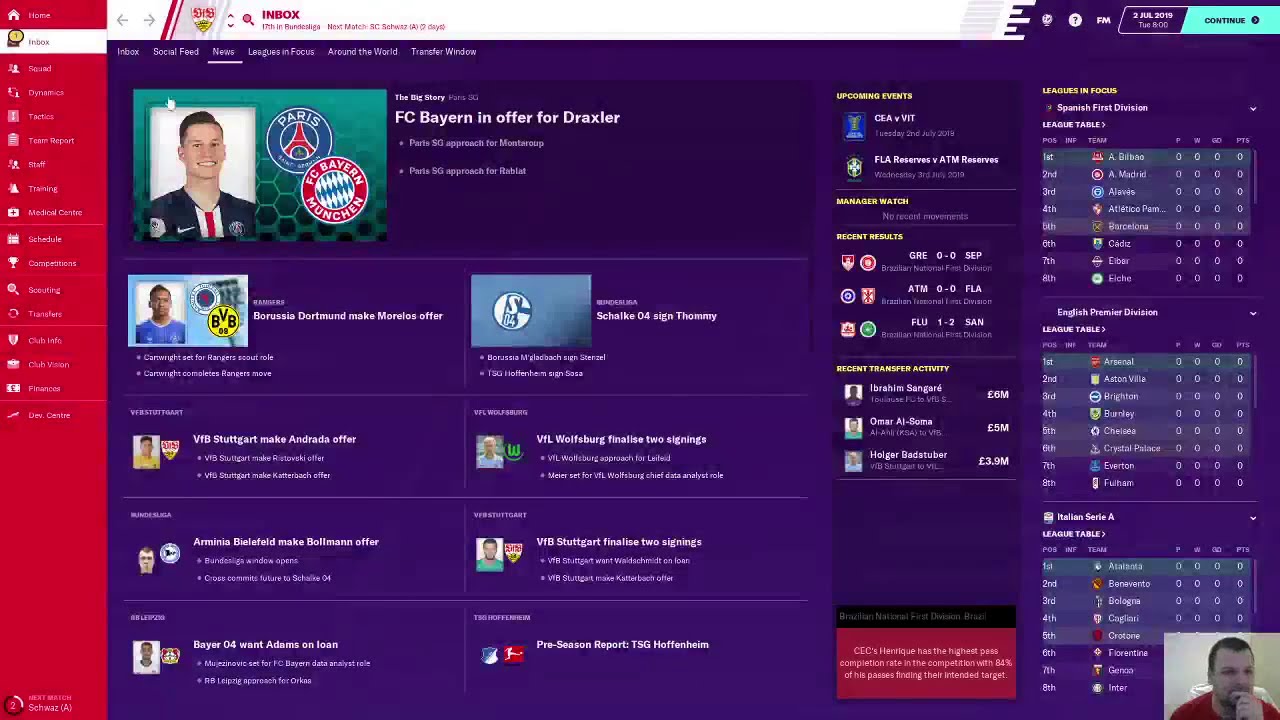Open Ibrahim Sangaré transfer entry
The image size is (1280, 720).
(926, 394)
